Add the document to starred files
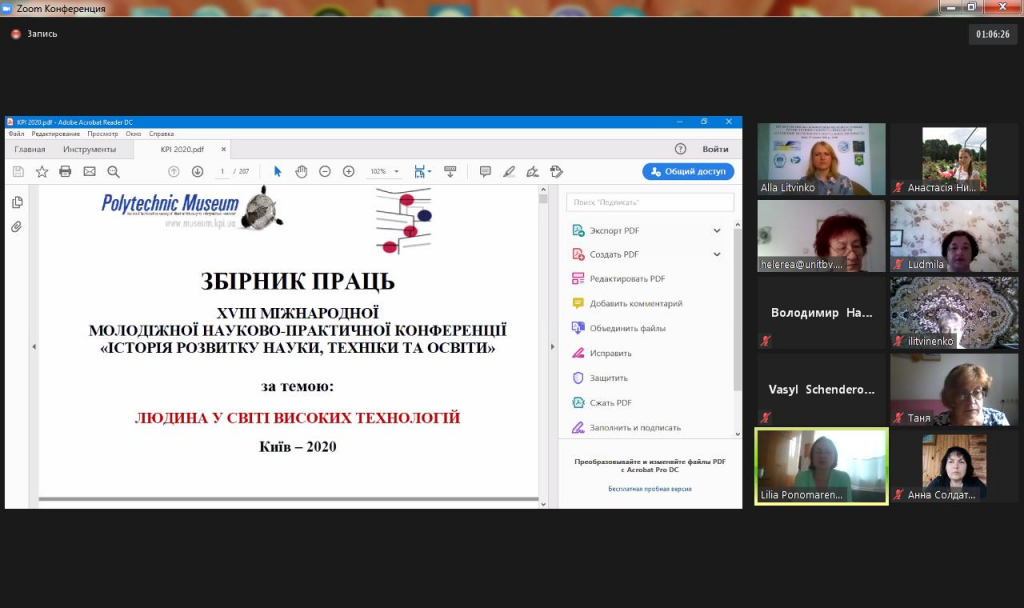 coord(42,172)
